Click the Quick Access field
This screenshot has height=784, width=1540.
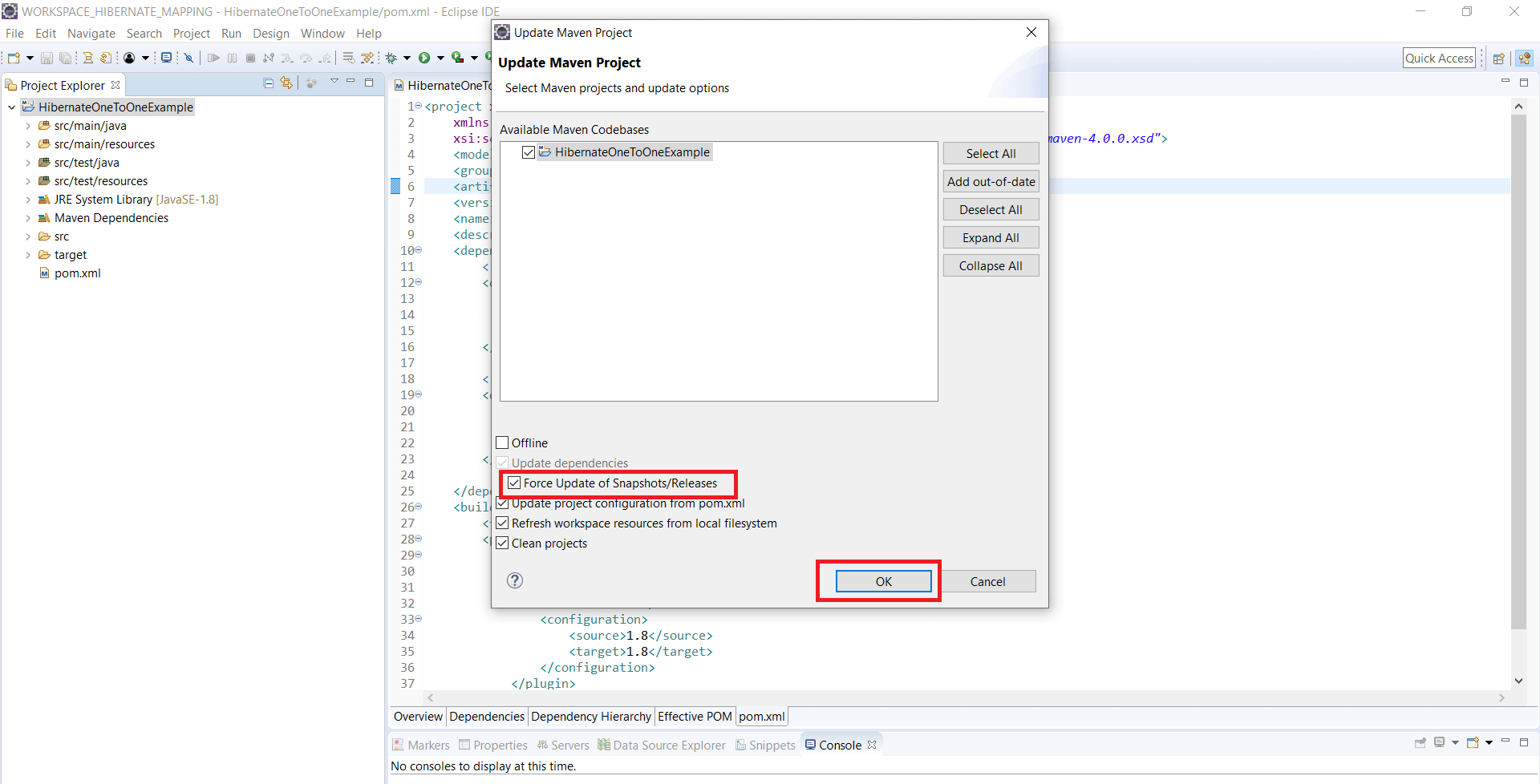(1439, 58)
